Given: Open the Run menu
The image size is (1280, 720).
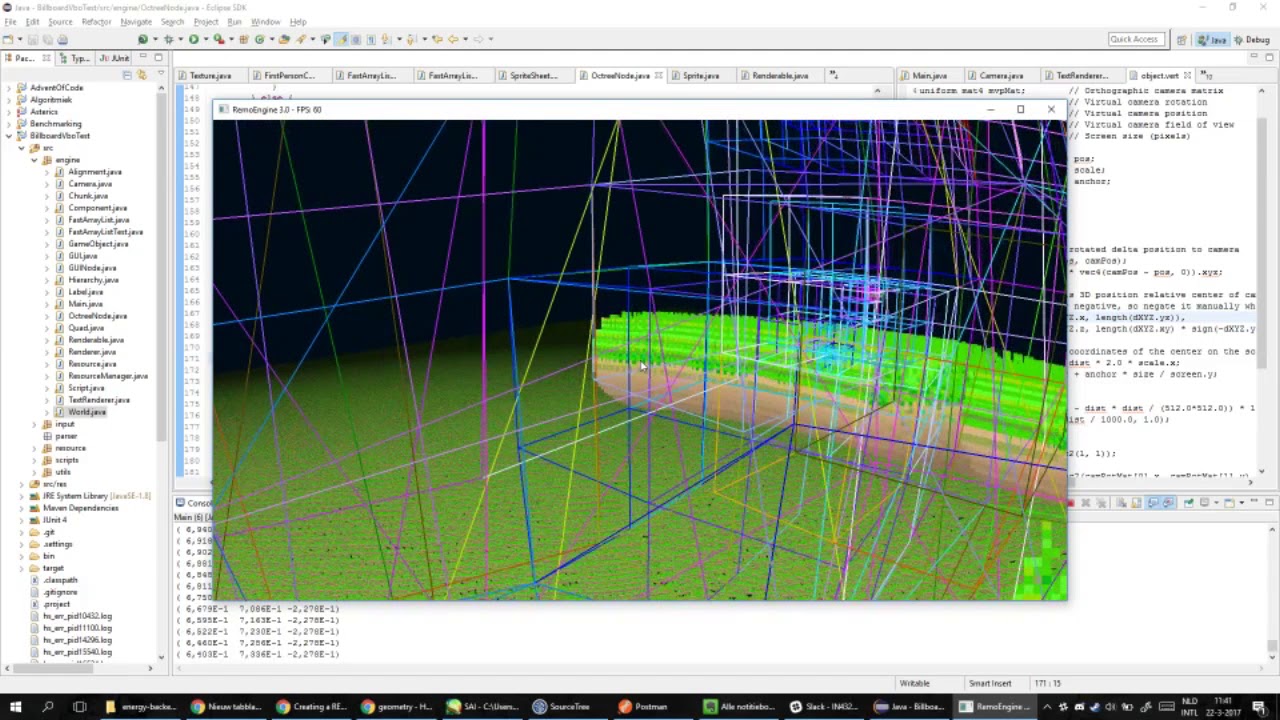Looking at the screenshot, I should point(234,21).
